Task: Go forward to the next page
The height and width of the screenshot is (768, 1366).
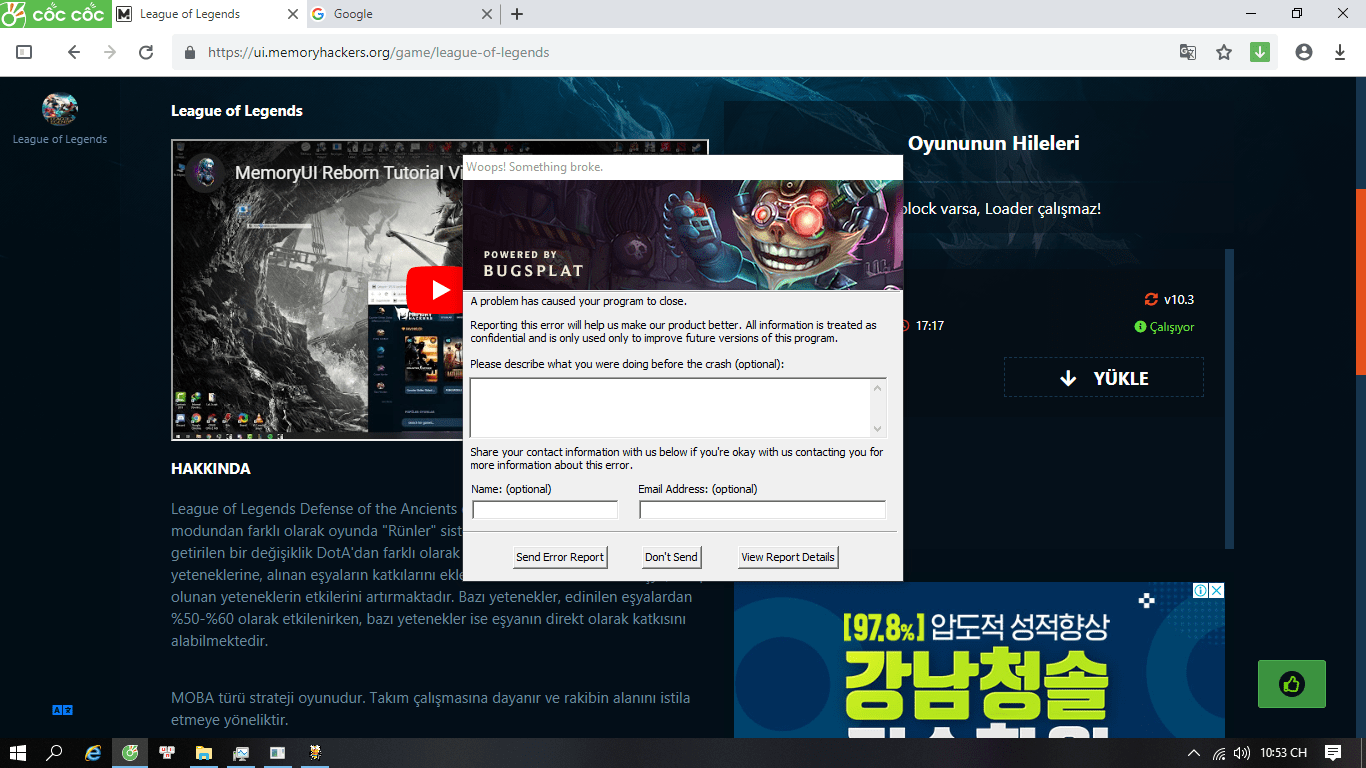Action: pyautogui.click(x=110, y=52)
